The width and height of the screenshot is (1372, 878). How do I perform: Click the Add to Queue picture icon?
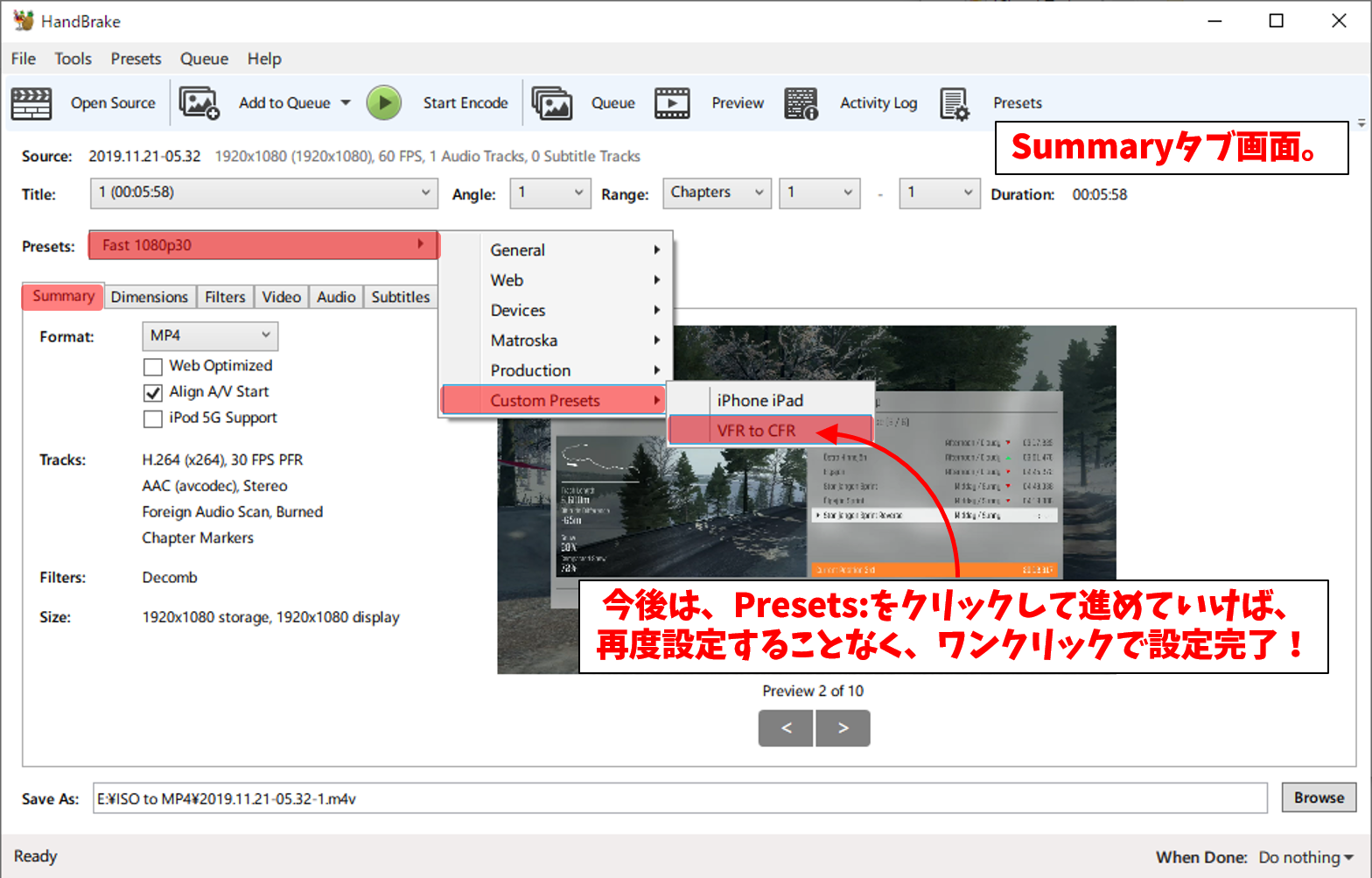199,103
